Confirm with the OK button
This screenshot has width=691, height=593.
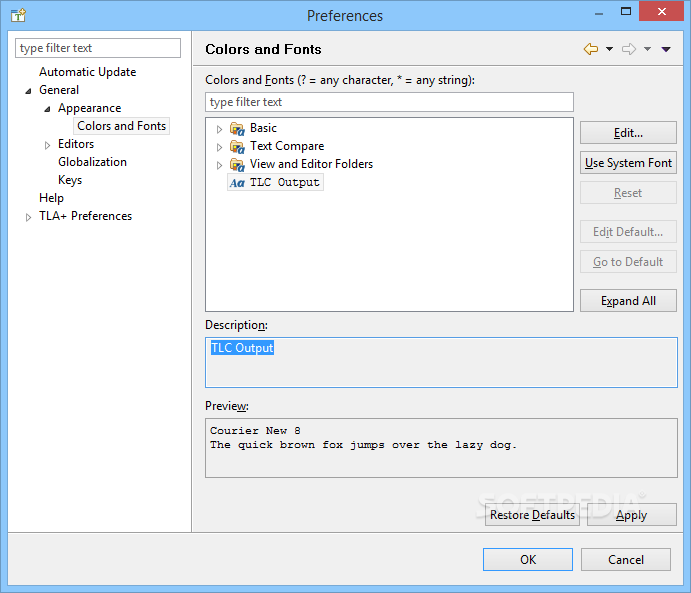pos(528,560)
